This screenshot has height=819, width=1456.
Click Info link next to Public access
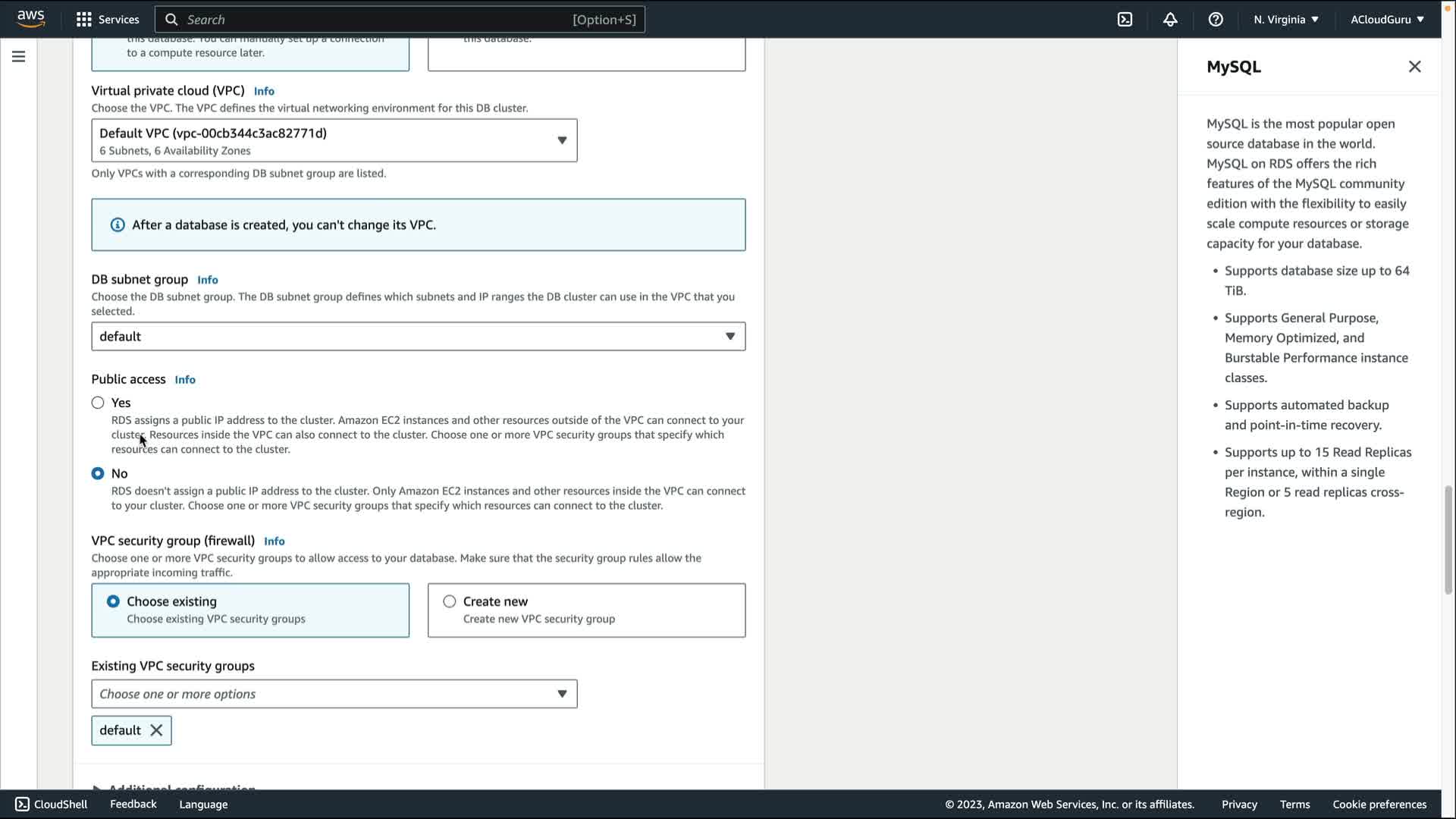pos(185,380)
